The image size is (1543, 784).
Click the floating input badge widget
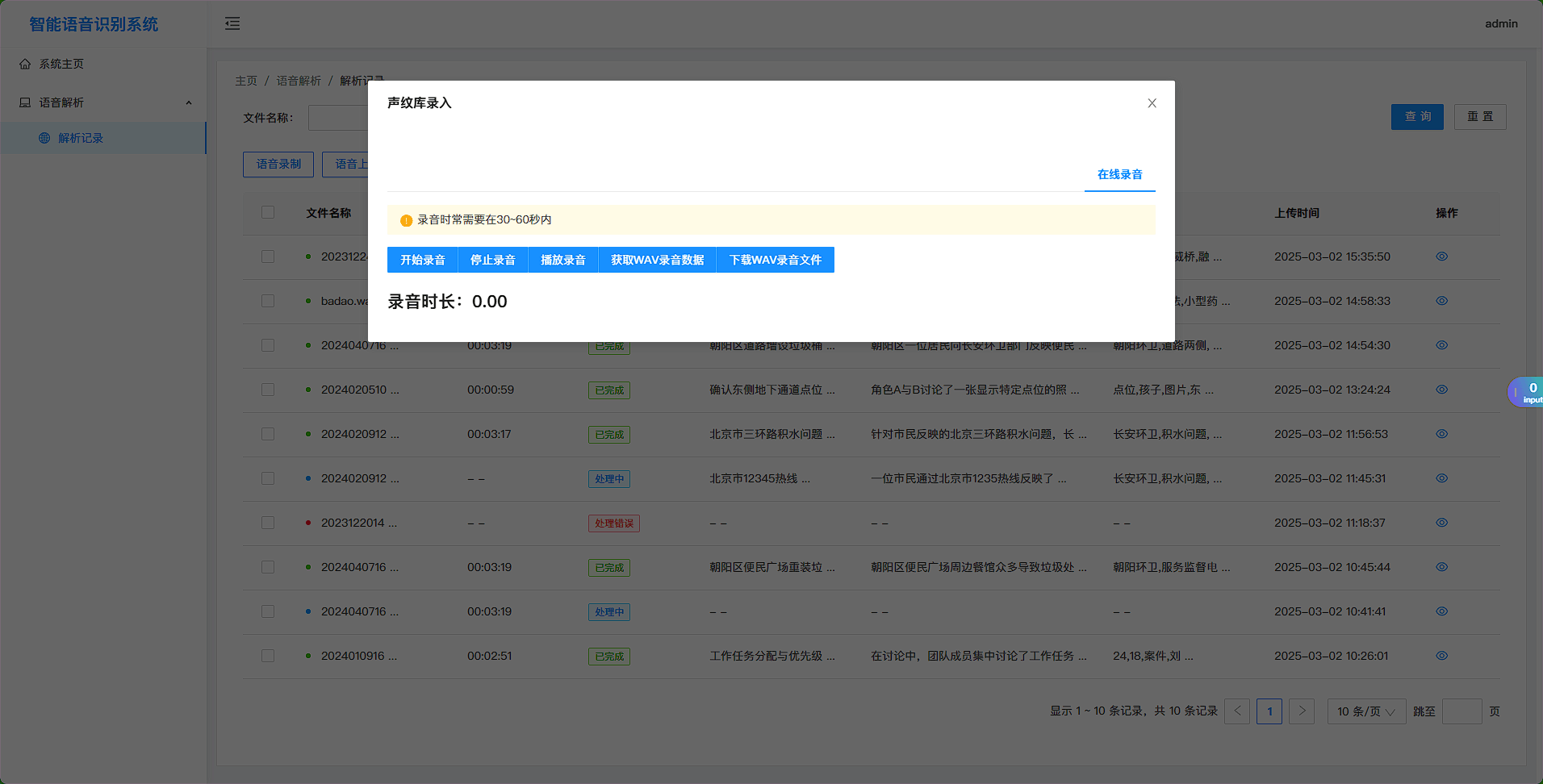[1526, 392]
